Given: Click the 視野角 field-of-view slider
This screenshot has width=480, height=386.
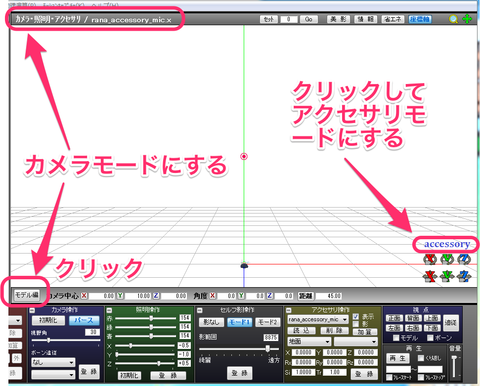Looking at the screenshot, I should pos(66,340).
